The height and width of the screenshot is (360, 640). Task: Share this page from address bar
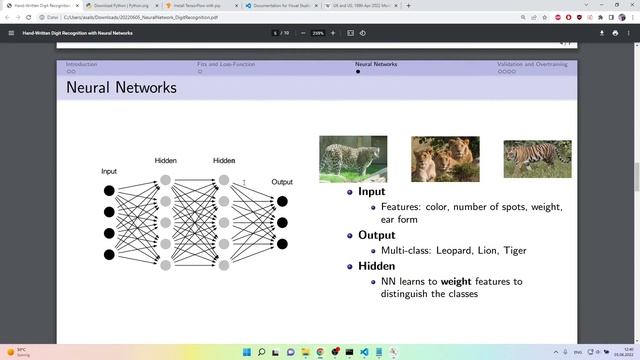tap(533, 18)
